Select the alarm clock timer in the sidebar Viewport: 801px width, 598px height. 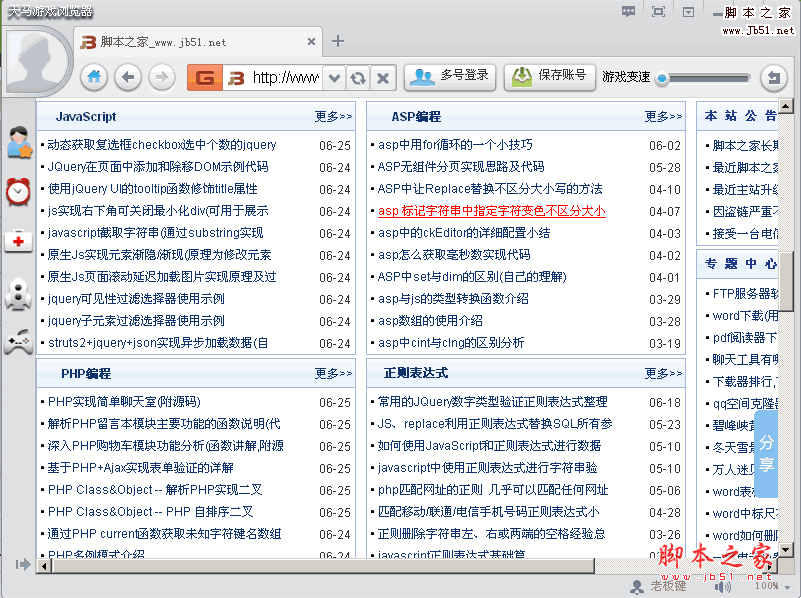tap(17, 192)
